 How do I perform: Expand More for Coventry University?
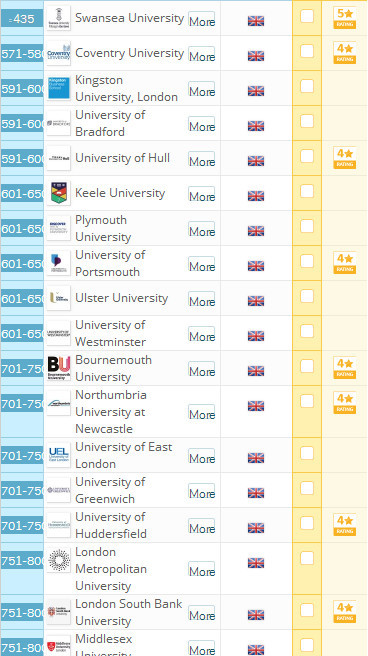coord(202,56)
